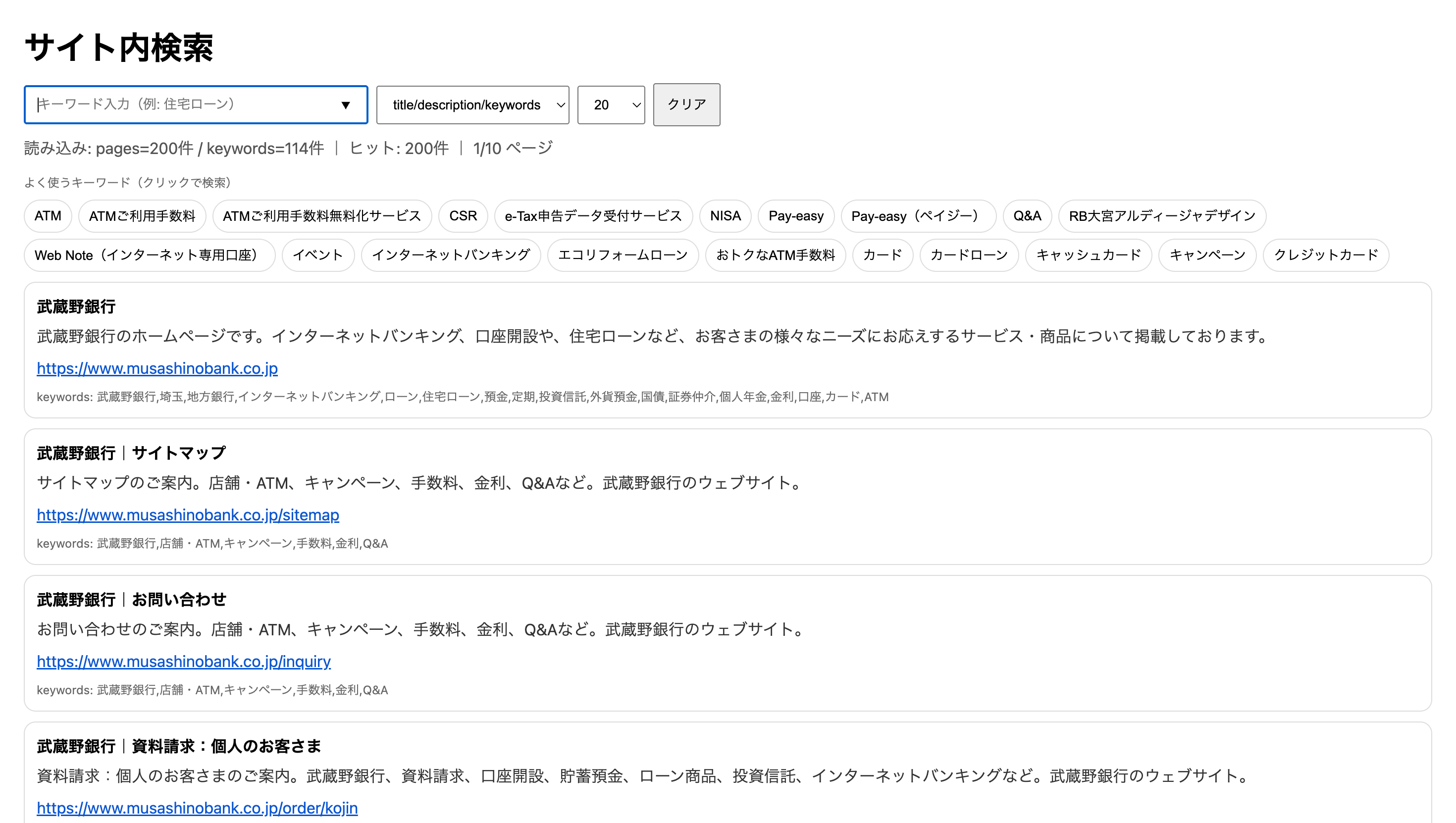
Task: Search with the カードローン keyword chip
Action: click(968, 255)
